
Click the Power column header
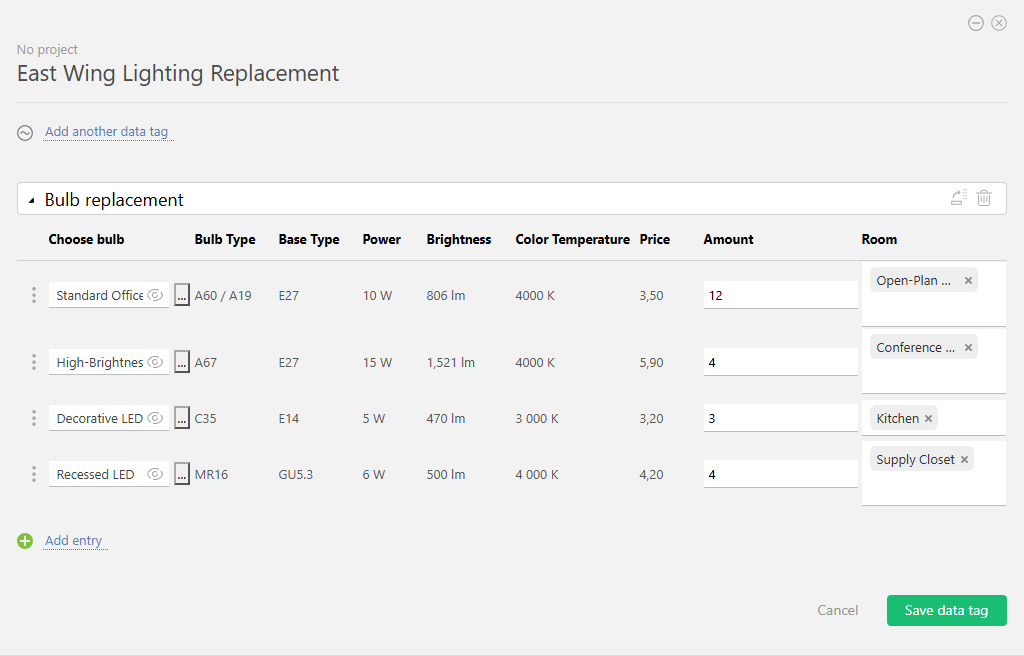pyautogui.click(x=381, y=239)
